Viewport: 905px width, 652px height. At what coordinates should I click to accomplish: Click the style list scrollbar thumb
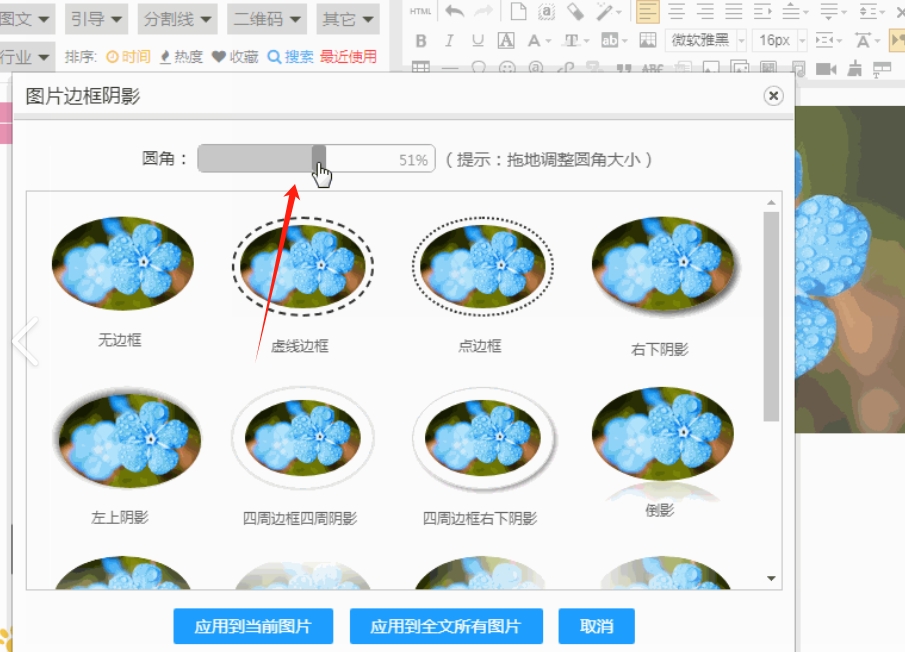pyautogui.click(x=771, y=317)
